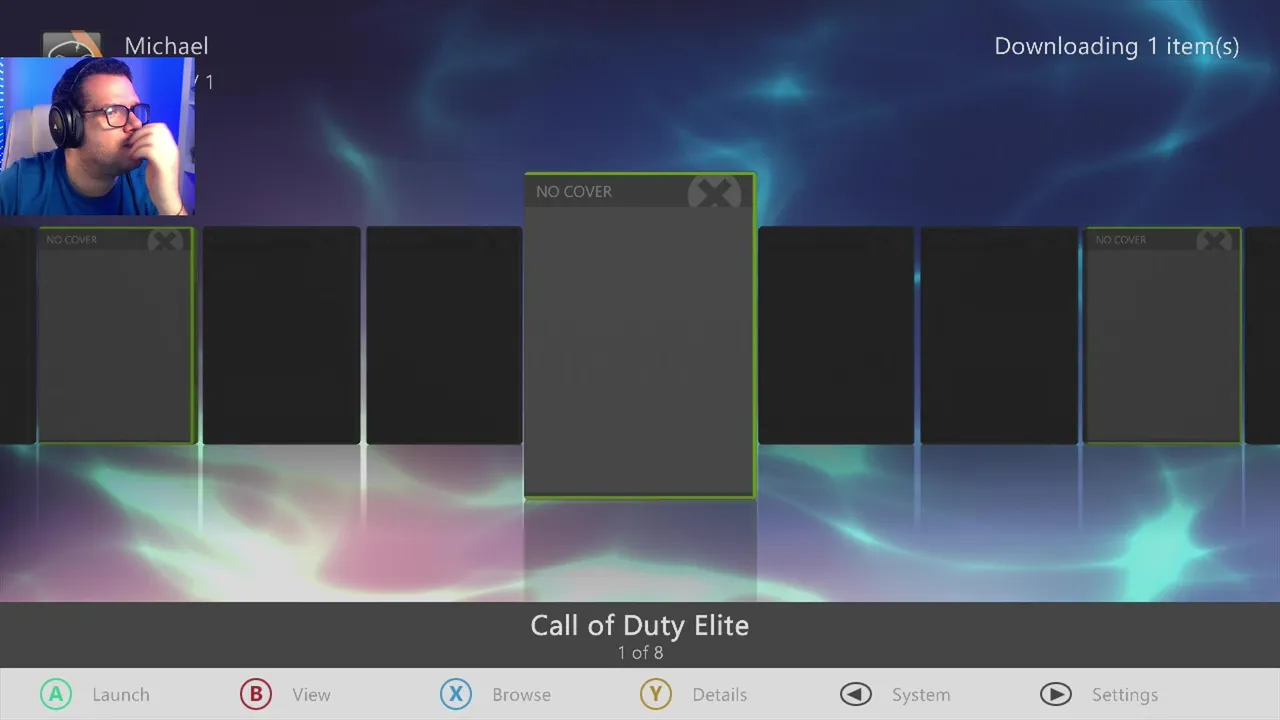Click the streamer webcam overlay
Image resolution: width=1280 pixels, height=720 pixels.
click(97, 136)
